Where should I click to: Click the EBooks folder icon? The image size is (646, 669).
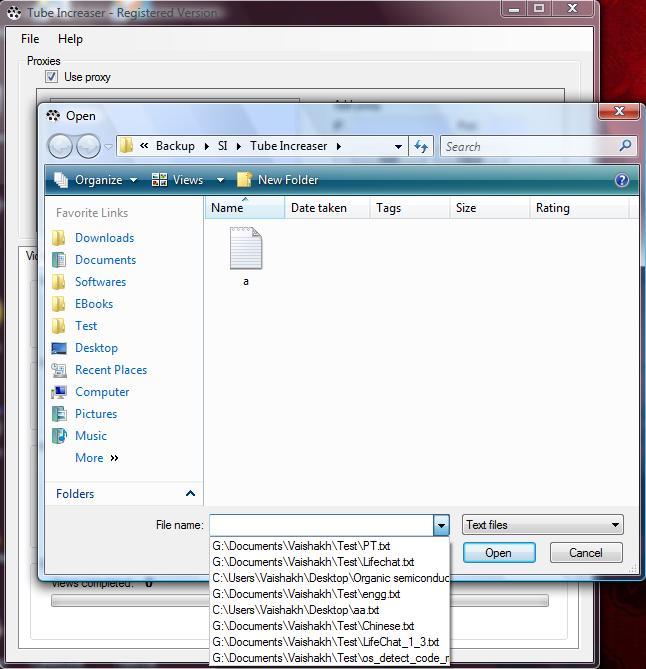pyautogui.click(x=58, y=304)
